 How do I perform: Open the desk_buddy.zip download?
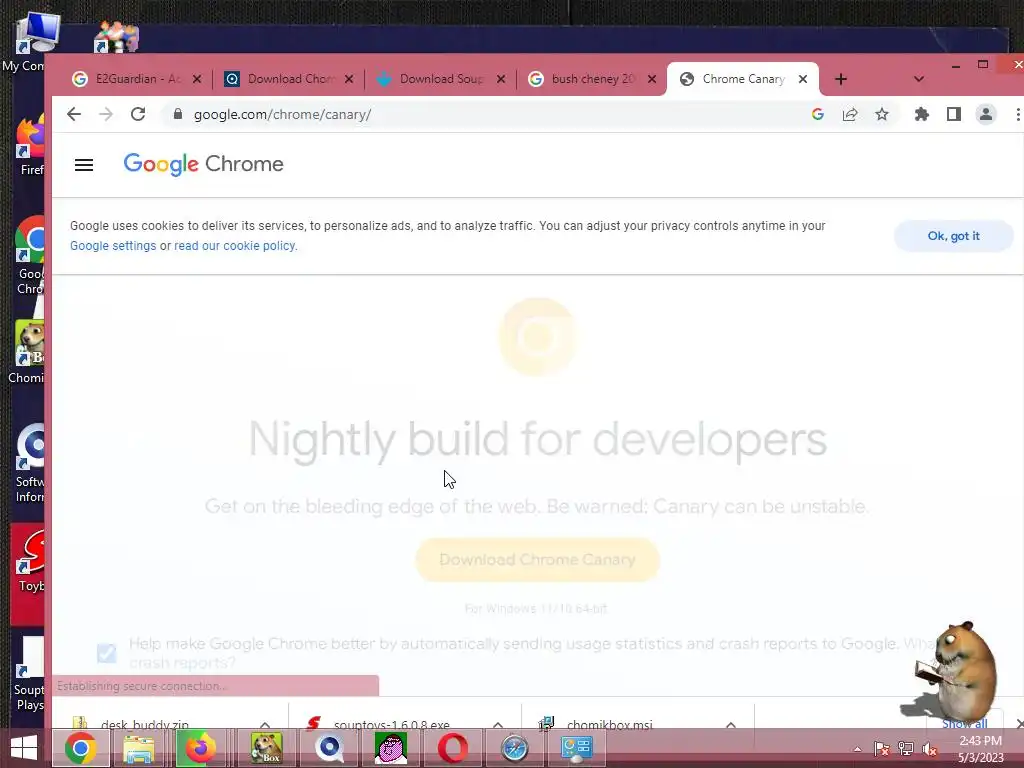coord(145,724)
